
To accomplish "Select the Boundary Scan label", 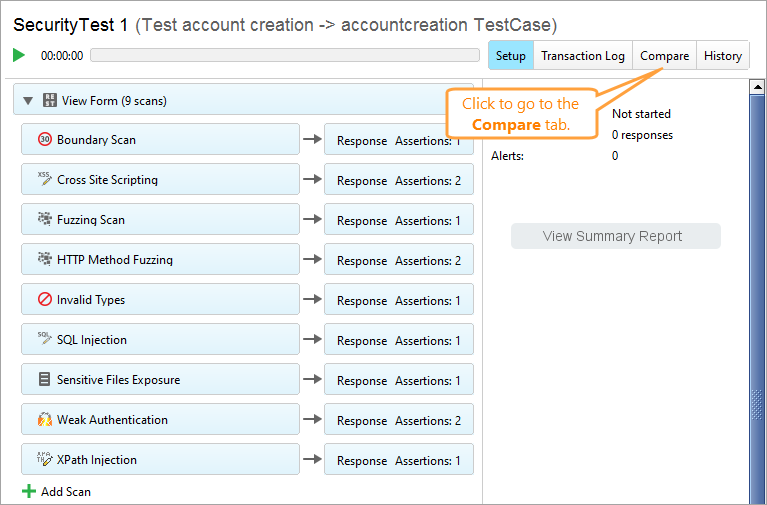I will click(96, 140).
